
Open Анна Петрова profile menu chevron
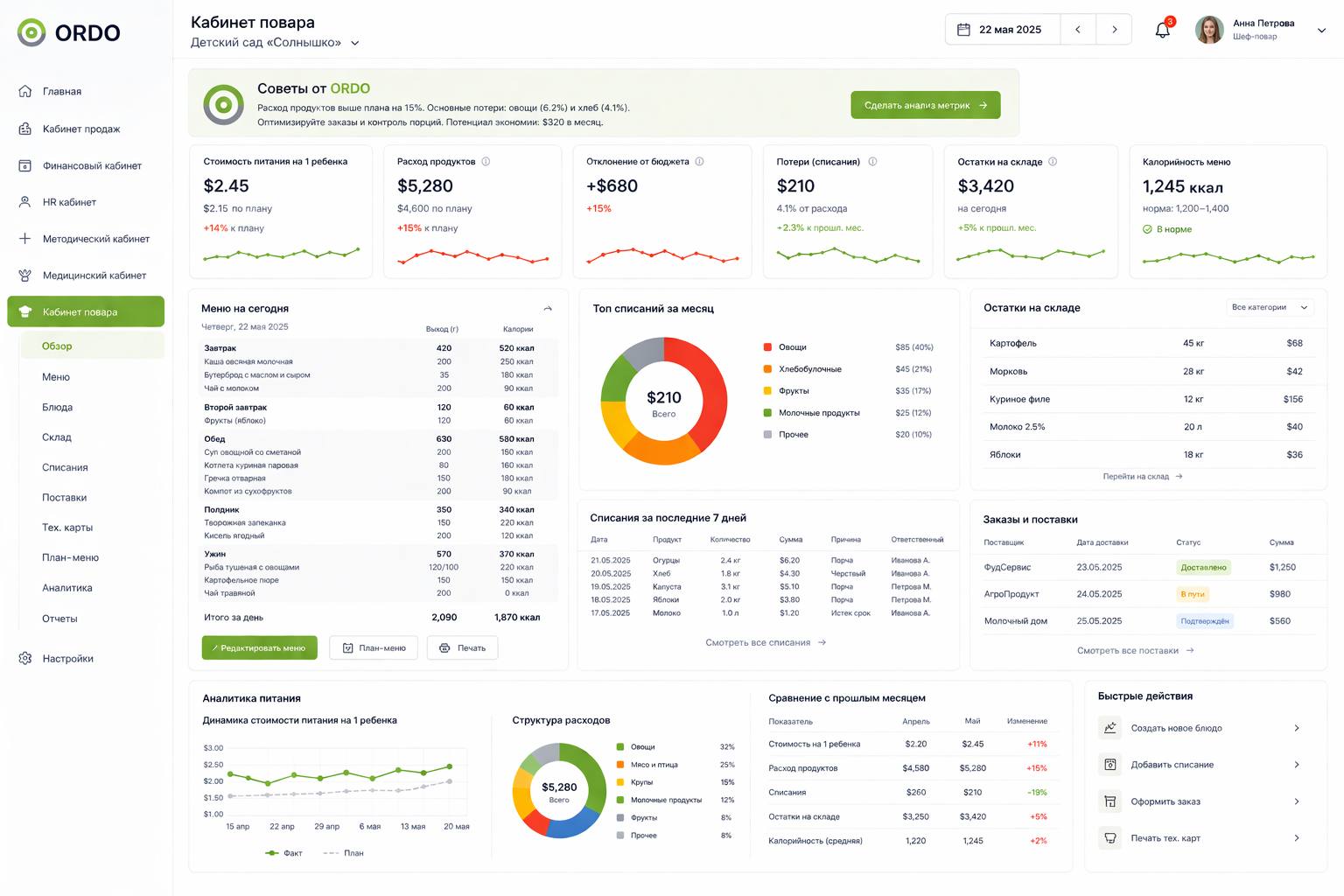(1321, 30)
